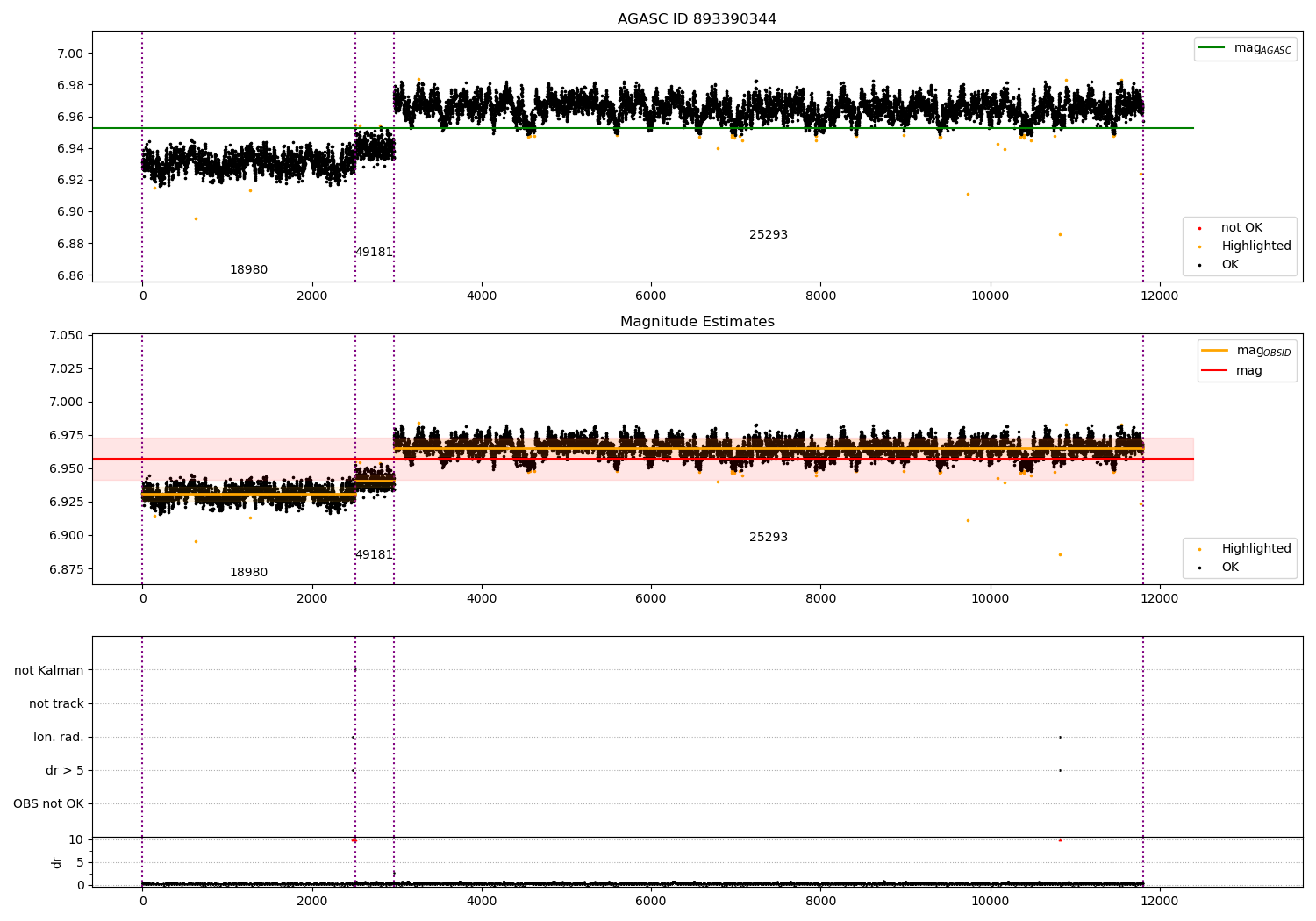
Task: Click obsid label 18980 in the AGASC ID plot
Action: (x=248, y=270)
